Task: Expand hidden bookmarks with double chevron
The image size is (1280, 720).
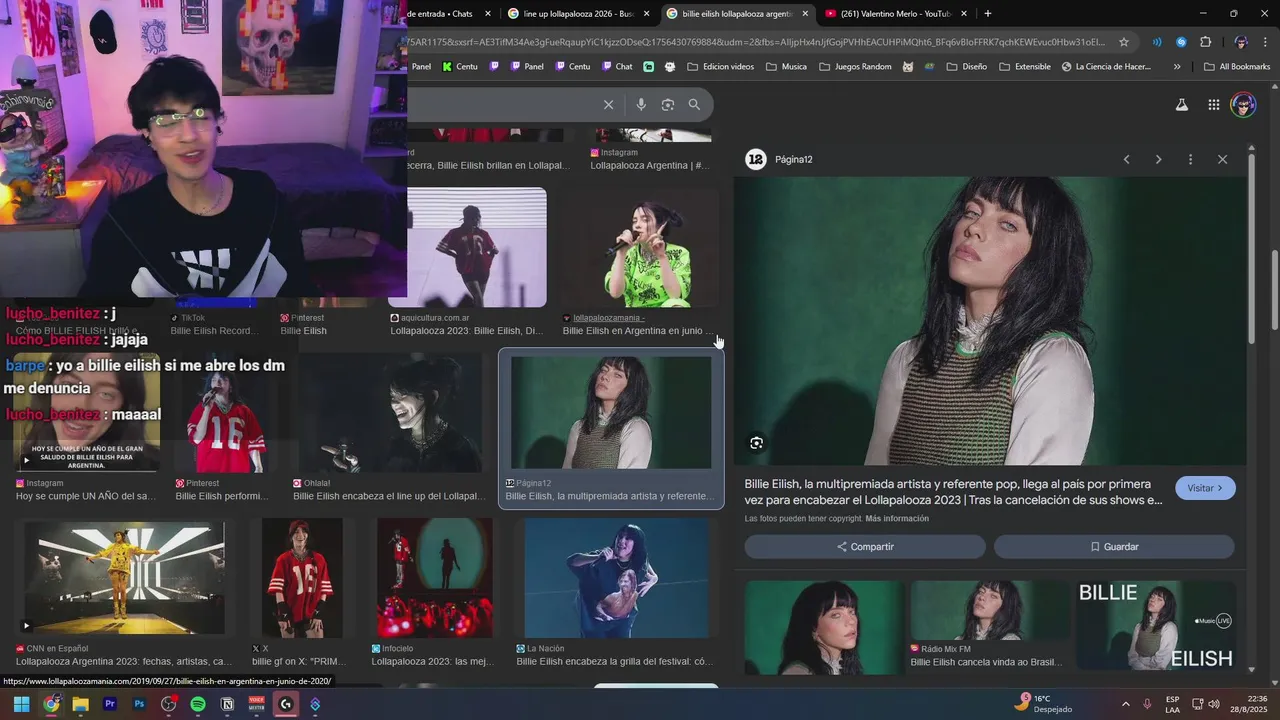Action: (1177, 67)
